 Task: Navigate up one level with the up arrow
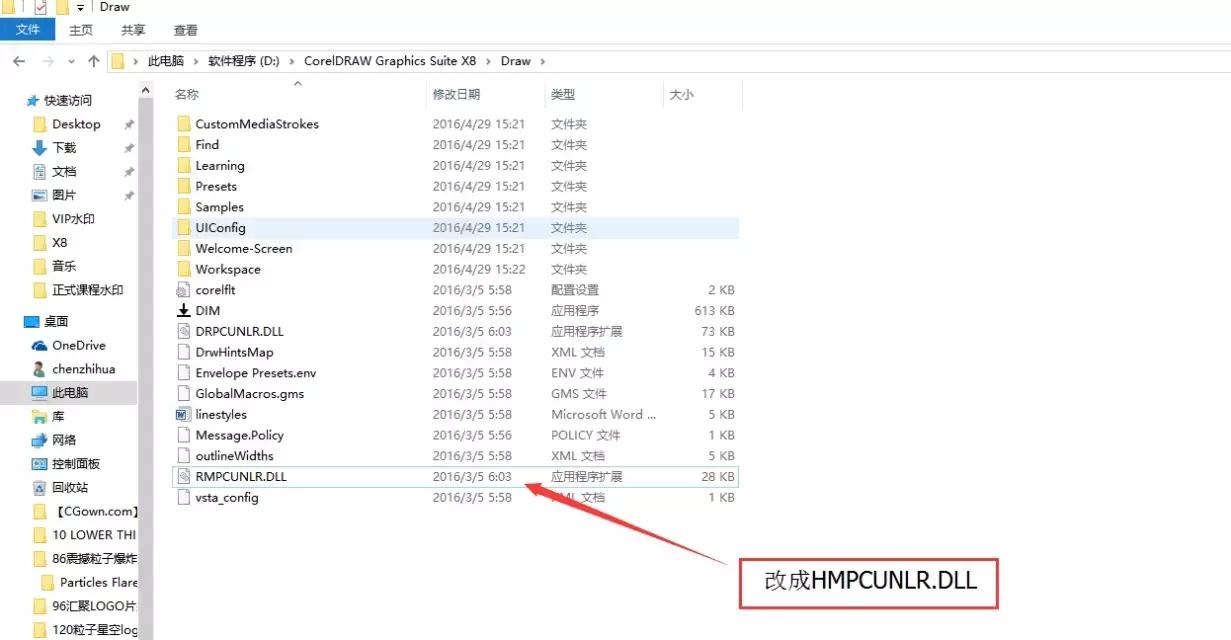tap(92, 60)
